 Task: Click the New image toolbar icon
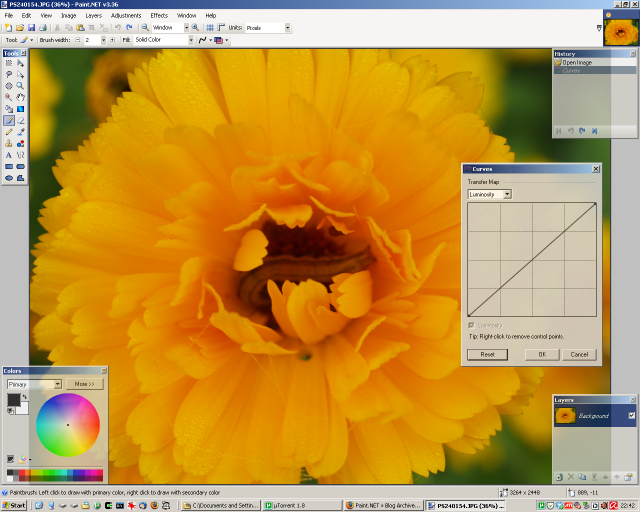8,28
